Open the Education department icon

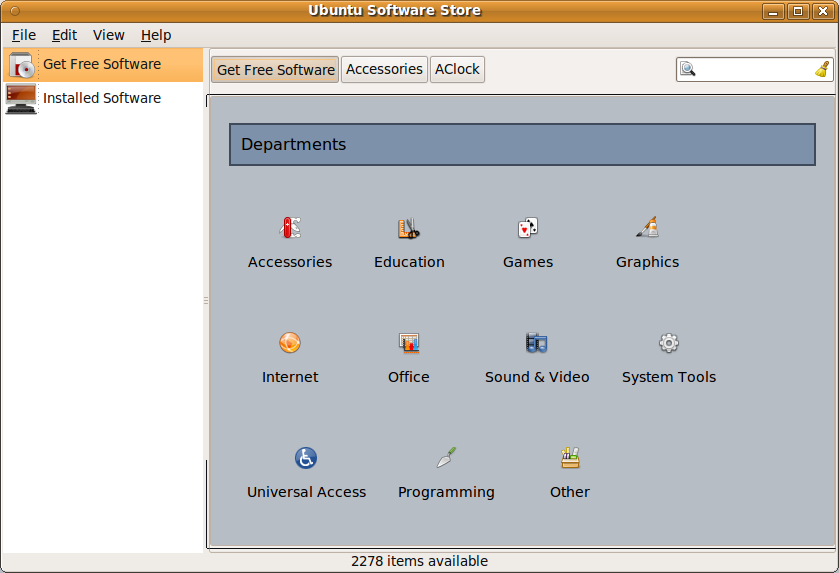pos(409,228)
